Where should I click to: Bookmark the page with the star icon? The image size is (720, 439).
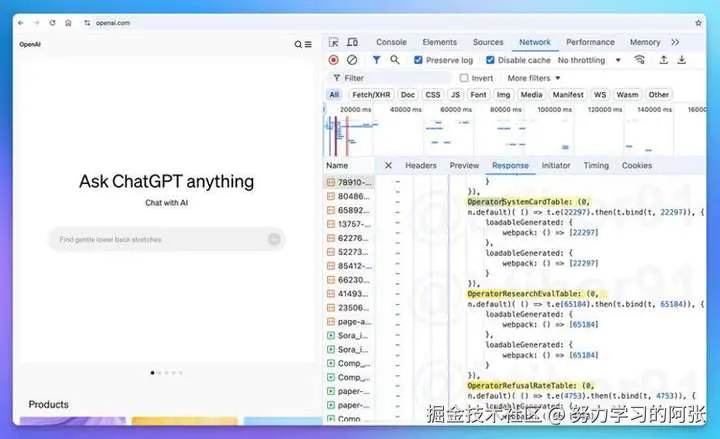(x=698, y=23)
